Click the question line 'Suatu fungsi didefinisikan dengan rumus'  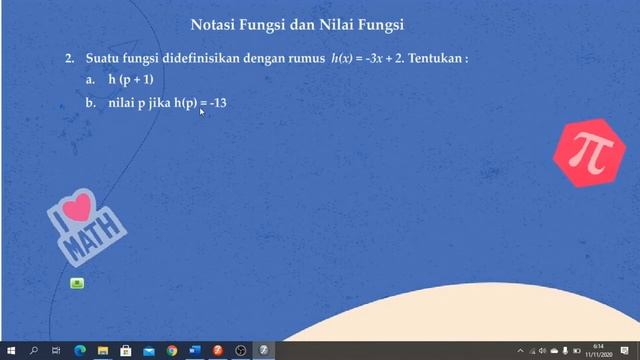click(205, 58)
